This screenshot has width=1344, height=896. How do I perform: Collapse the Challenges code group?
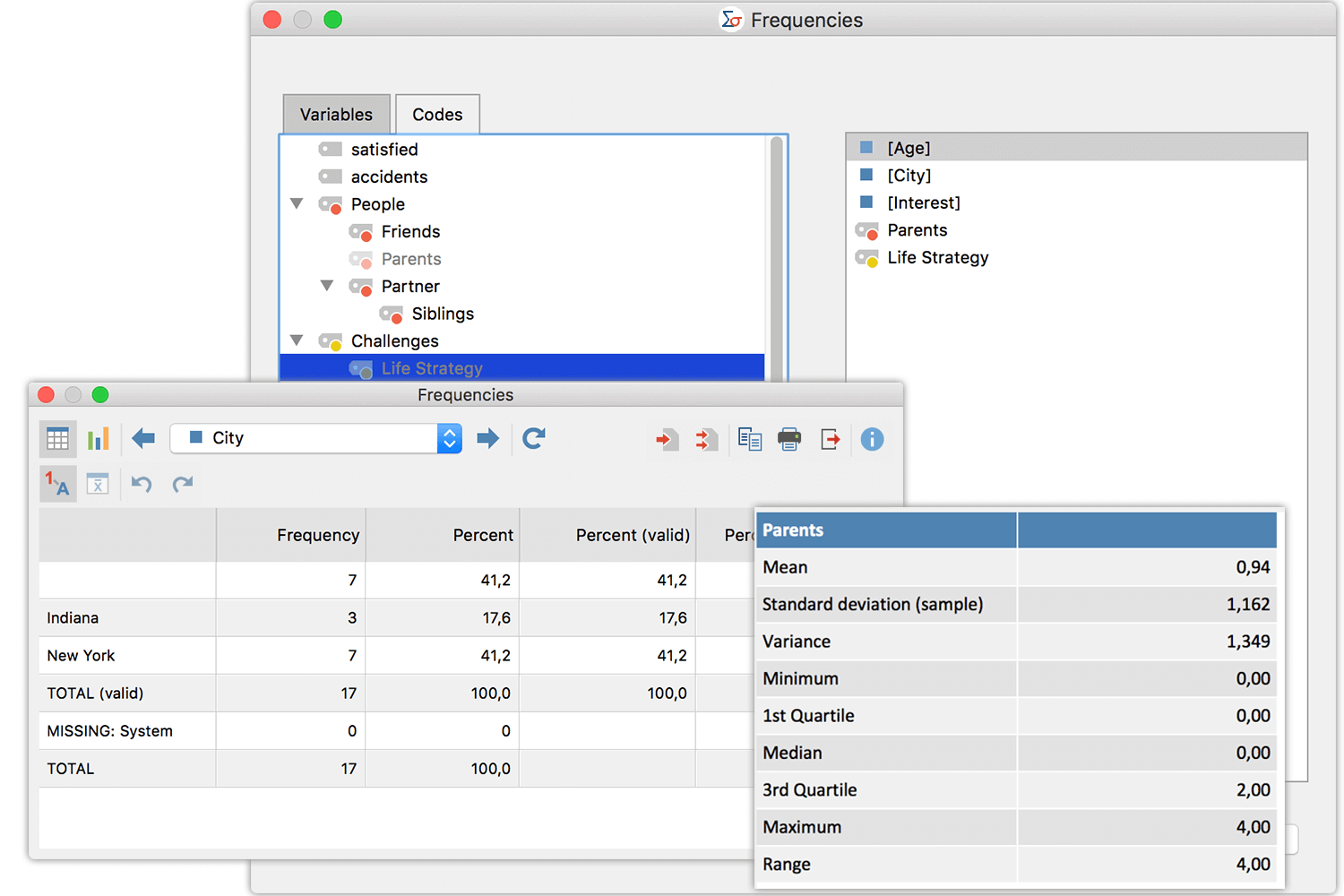tap(297, 340)
